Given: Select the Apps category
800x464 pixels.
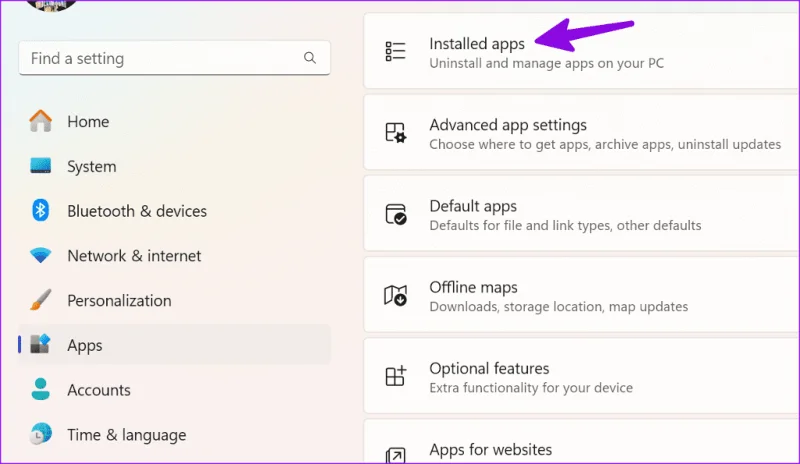Looking at the screenshot, I should click(174, 345).
